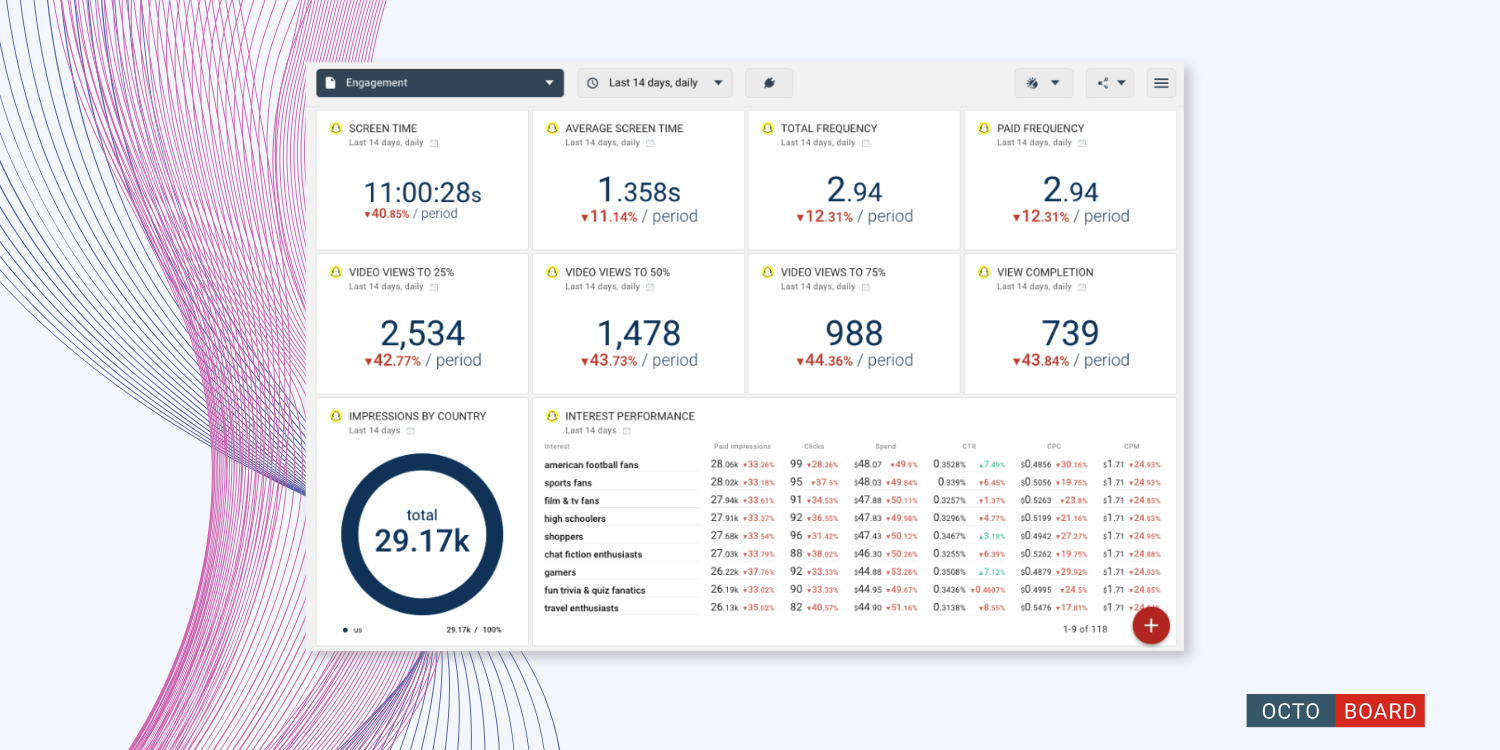Click the Snapchat icon on Paid Frequency widget
Image resolution: width=1500 pixels, height=750 pixels.
pos(984,128)
